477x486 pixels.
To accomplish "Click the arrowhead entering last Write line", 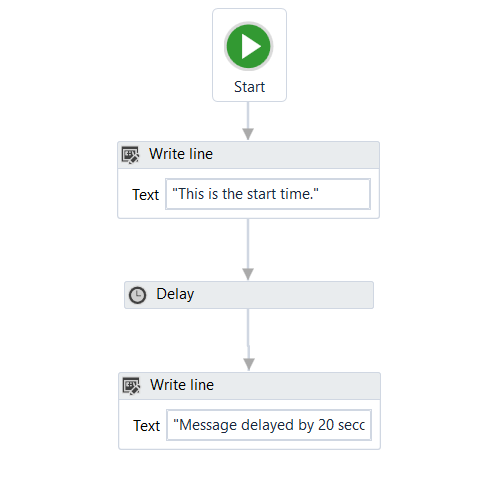I will (x=249, y=364).
